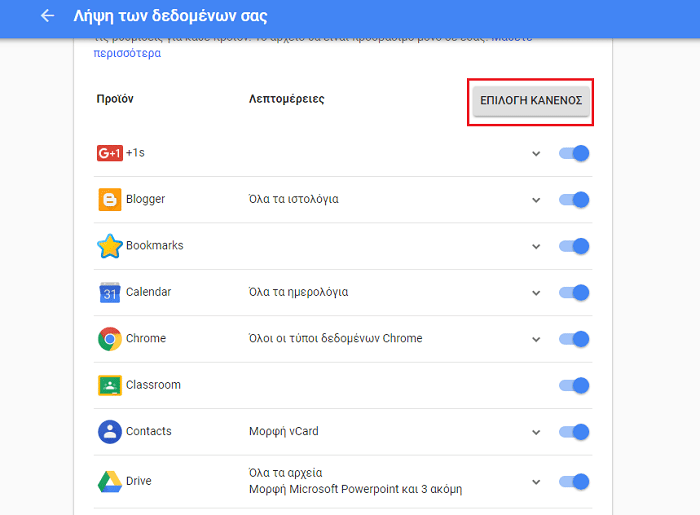Screen dimensions: 700x515
Task: Expand Blogger options chevron
Action: (536, 200)
